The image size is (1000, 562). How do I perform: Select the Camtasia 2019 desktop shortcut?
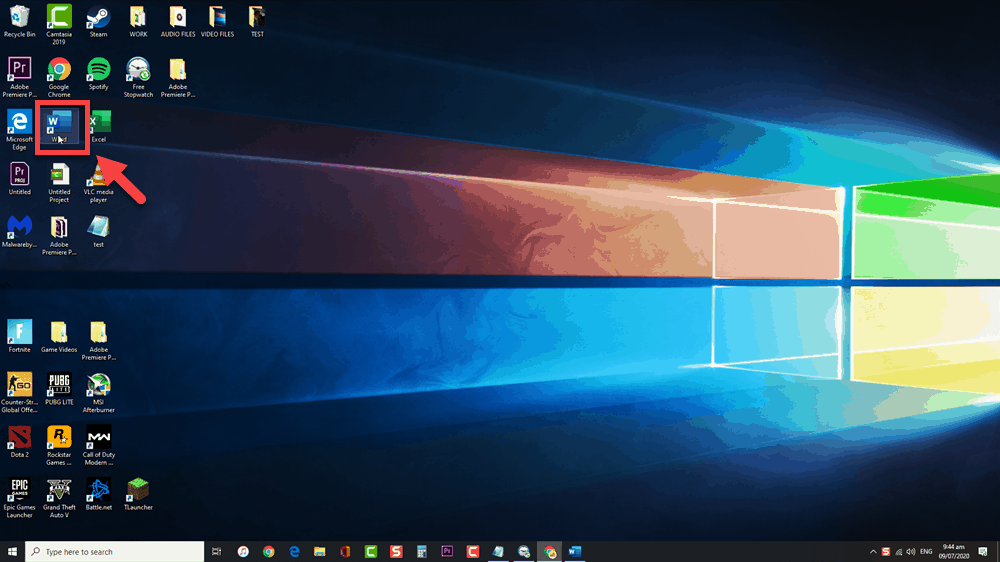click(59, 25)
